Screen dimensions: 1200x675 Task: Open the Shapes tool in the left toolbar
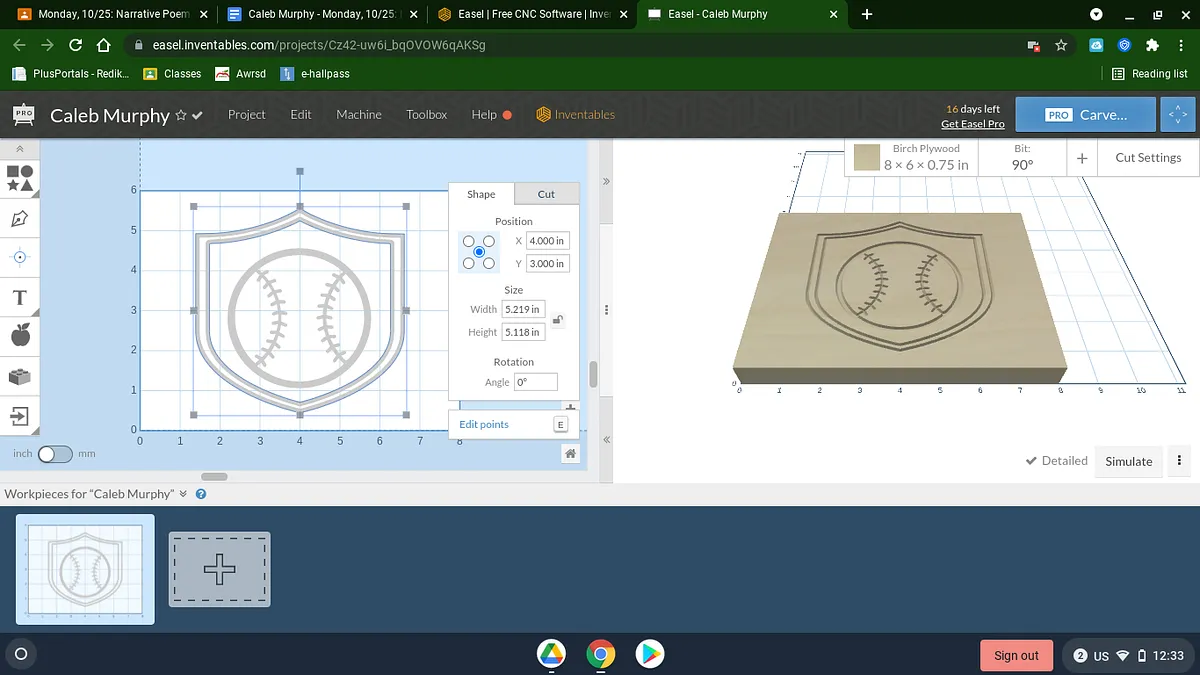pos(20,178)
